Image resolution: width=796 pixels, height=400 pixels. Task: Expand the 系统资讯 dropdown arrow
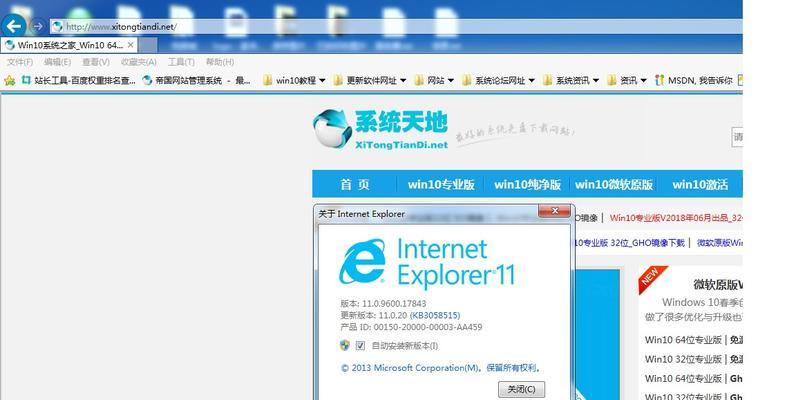pos(596,81)
